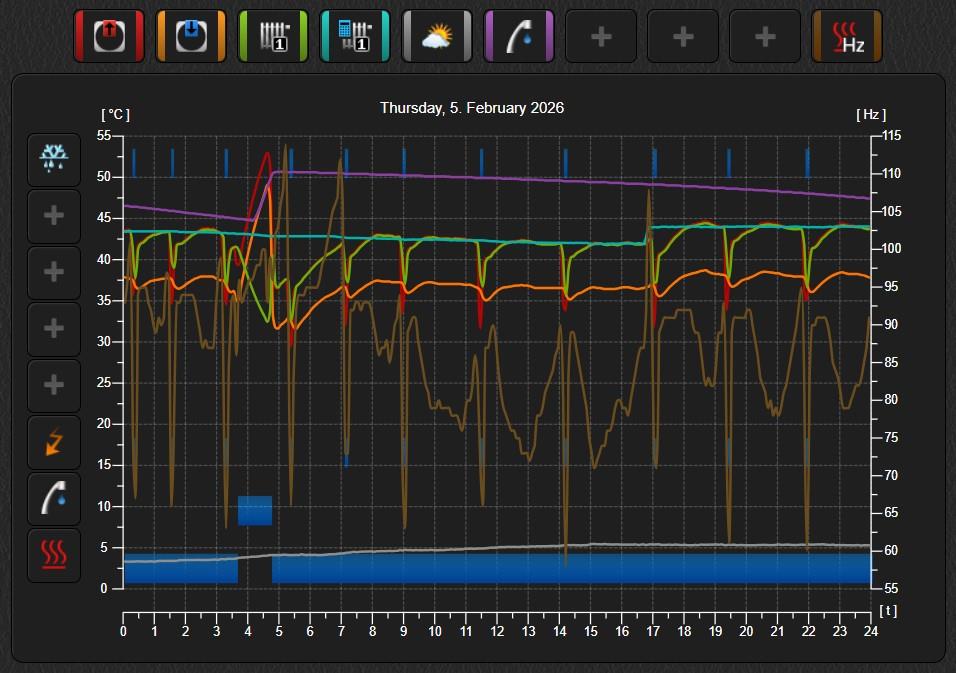Click the hour 12 tick on the time axis
Image resolution: width=956 pixels, height=673 pixels.
click(497, 631)
